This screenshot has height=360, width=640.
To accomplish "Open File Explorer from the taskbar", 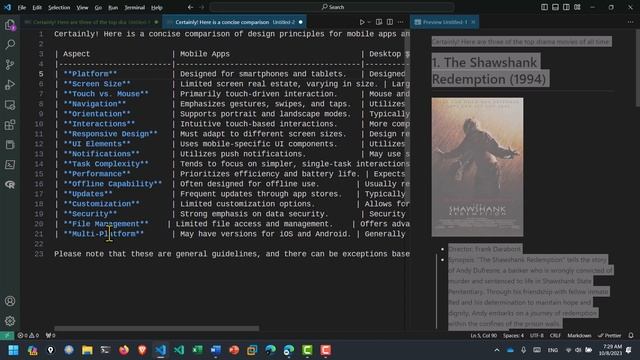I will click(x=87, y=350).
